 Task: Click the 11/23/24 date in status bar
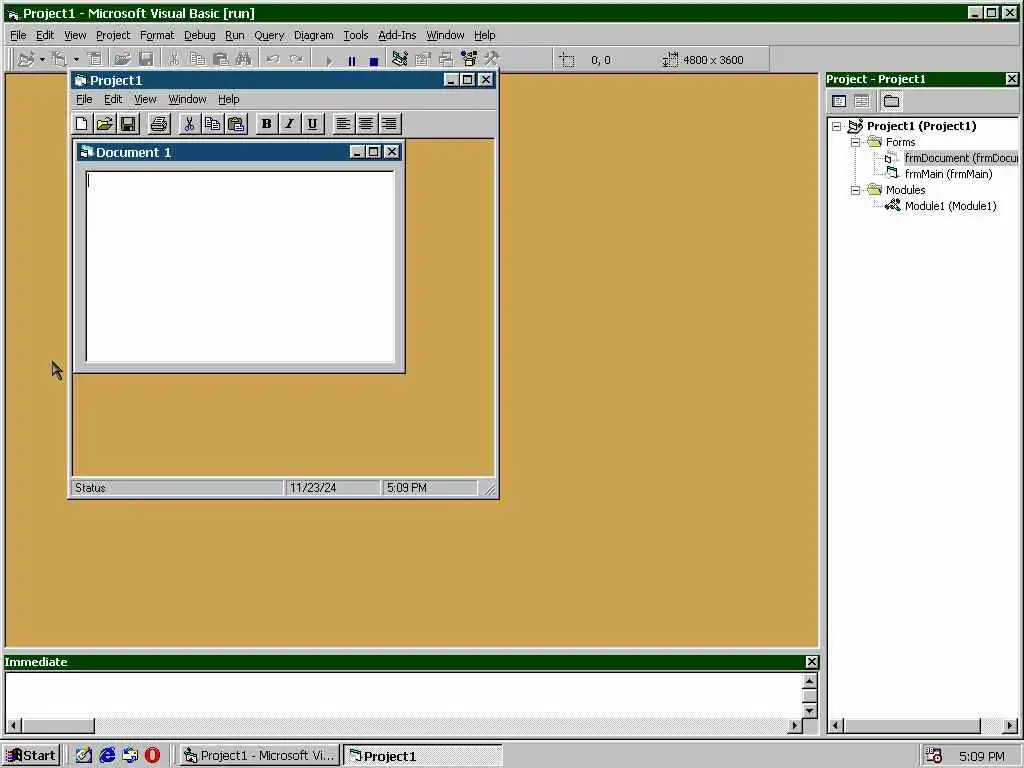pos(332,488)
